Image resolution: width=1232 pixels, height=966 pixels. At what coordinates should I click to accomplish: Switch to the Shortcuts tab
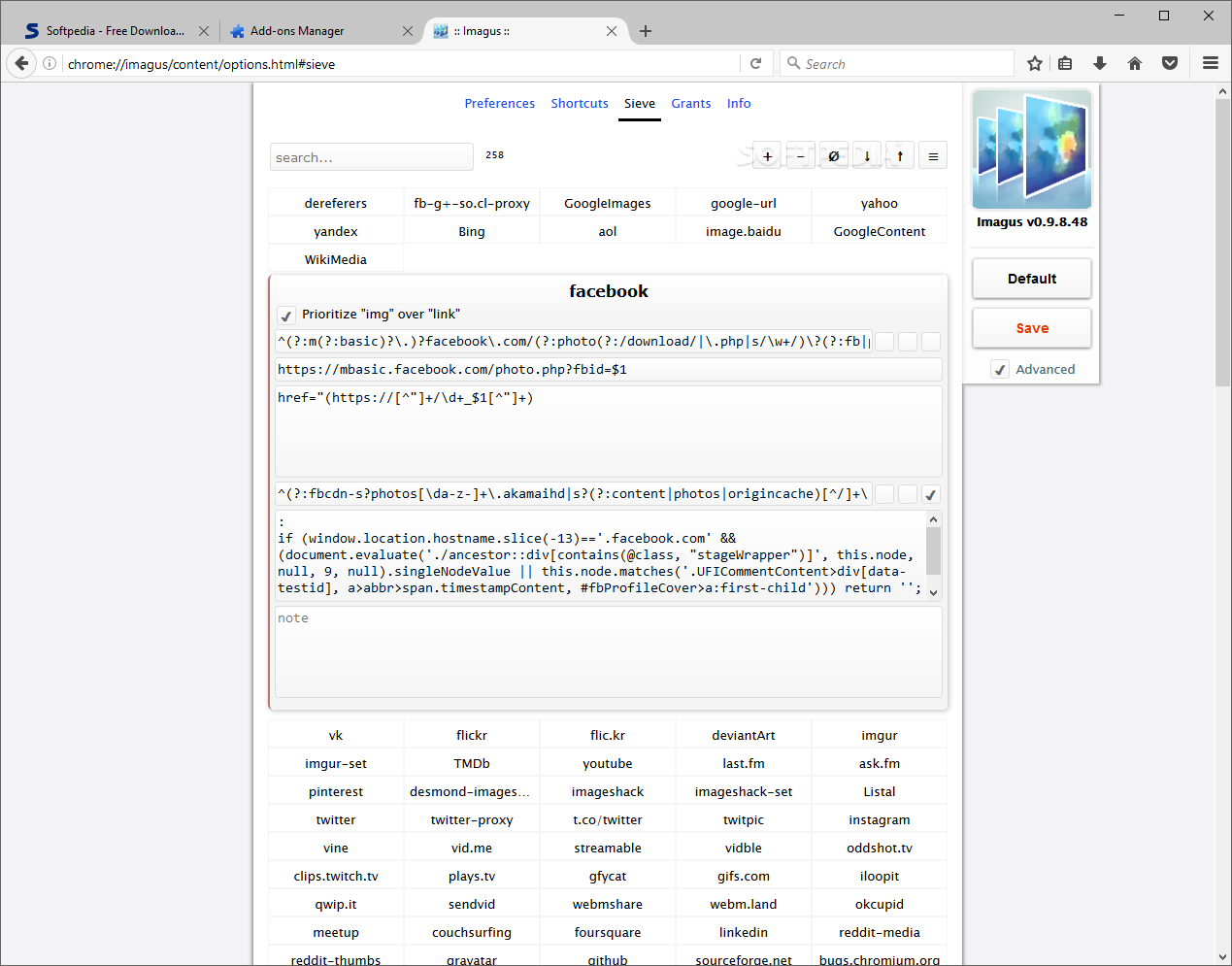(x=580, y=103)
